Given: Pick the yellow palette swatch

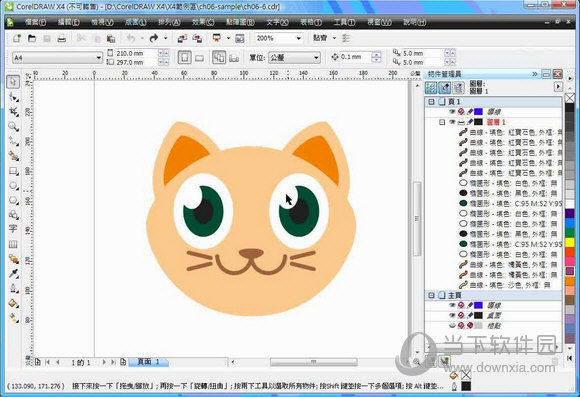Looking at the screenshot, I should (570, 242).
